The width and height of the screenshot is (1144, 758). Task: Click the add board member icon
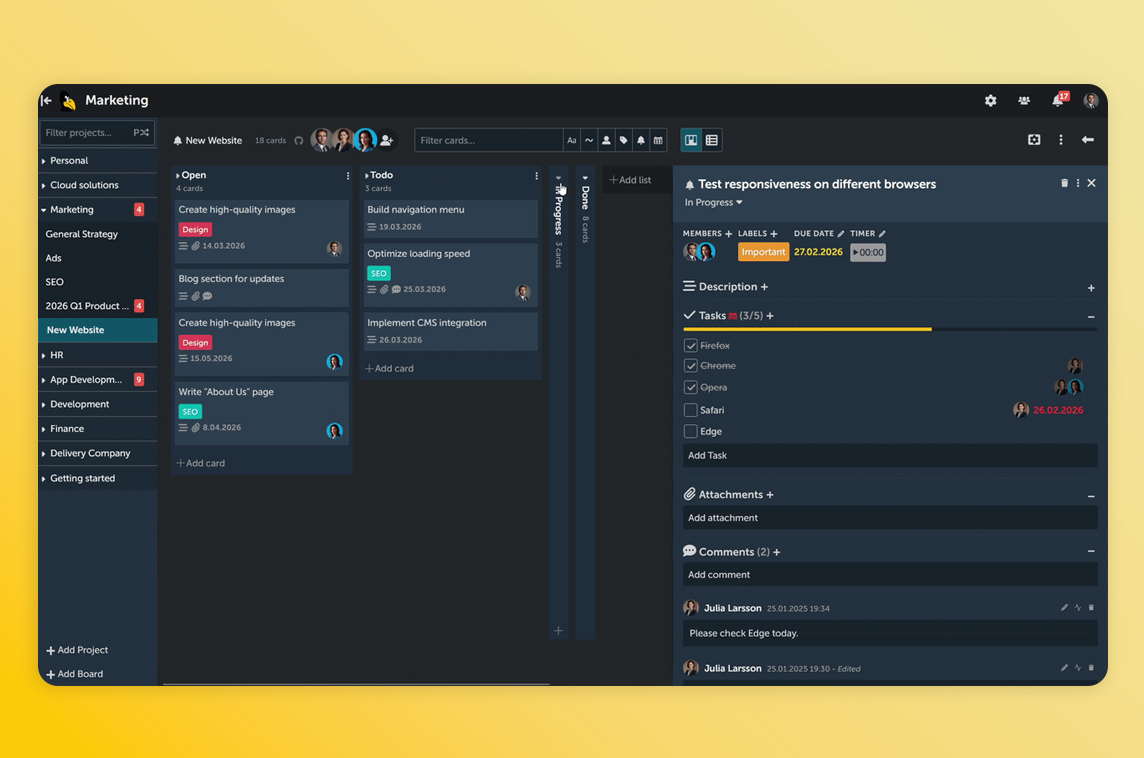point(387,141)
